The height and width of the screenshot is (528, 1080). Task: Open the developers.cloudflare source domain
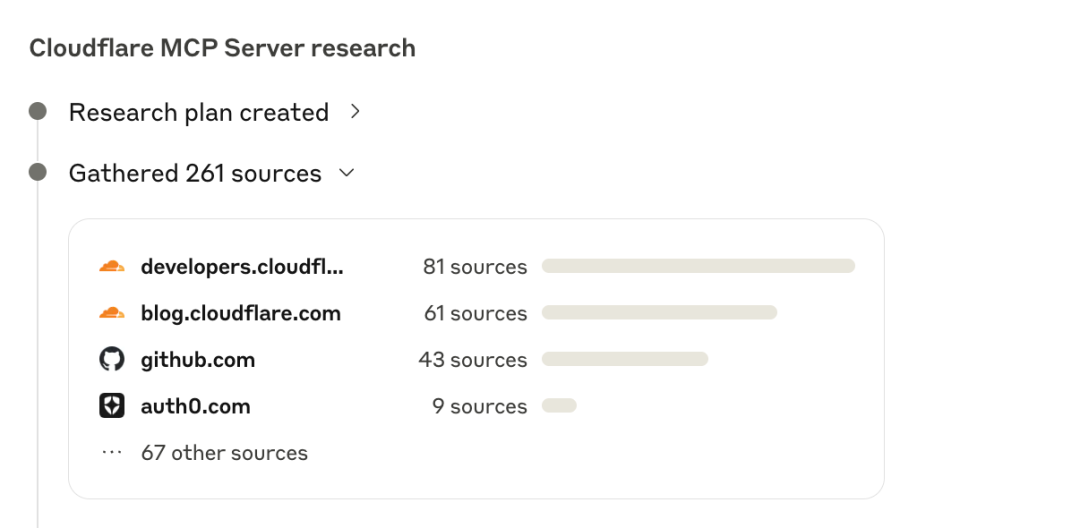(241, 266)
